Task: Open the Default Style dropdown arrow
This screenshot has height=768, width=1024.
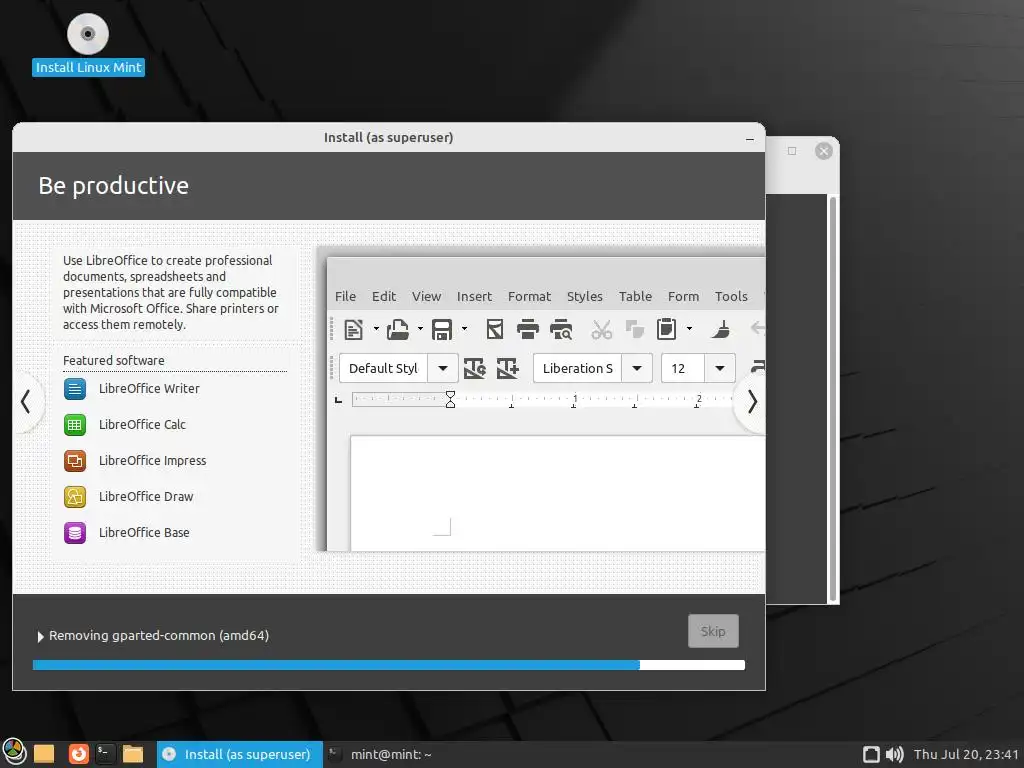Action: coord(443,368)
